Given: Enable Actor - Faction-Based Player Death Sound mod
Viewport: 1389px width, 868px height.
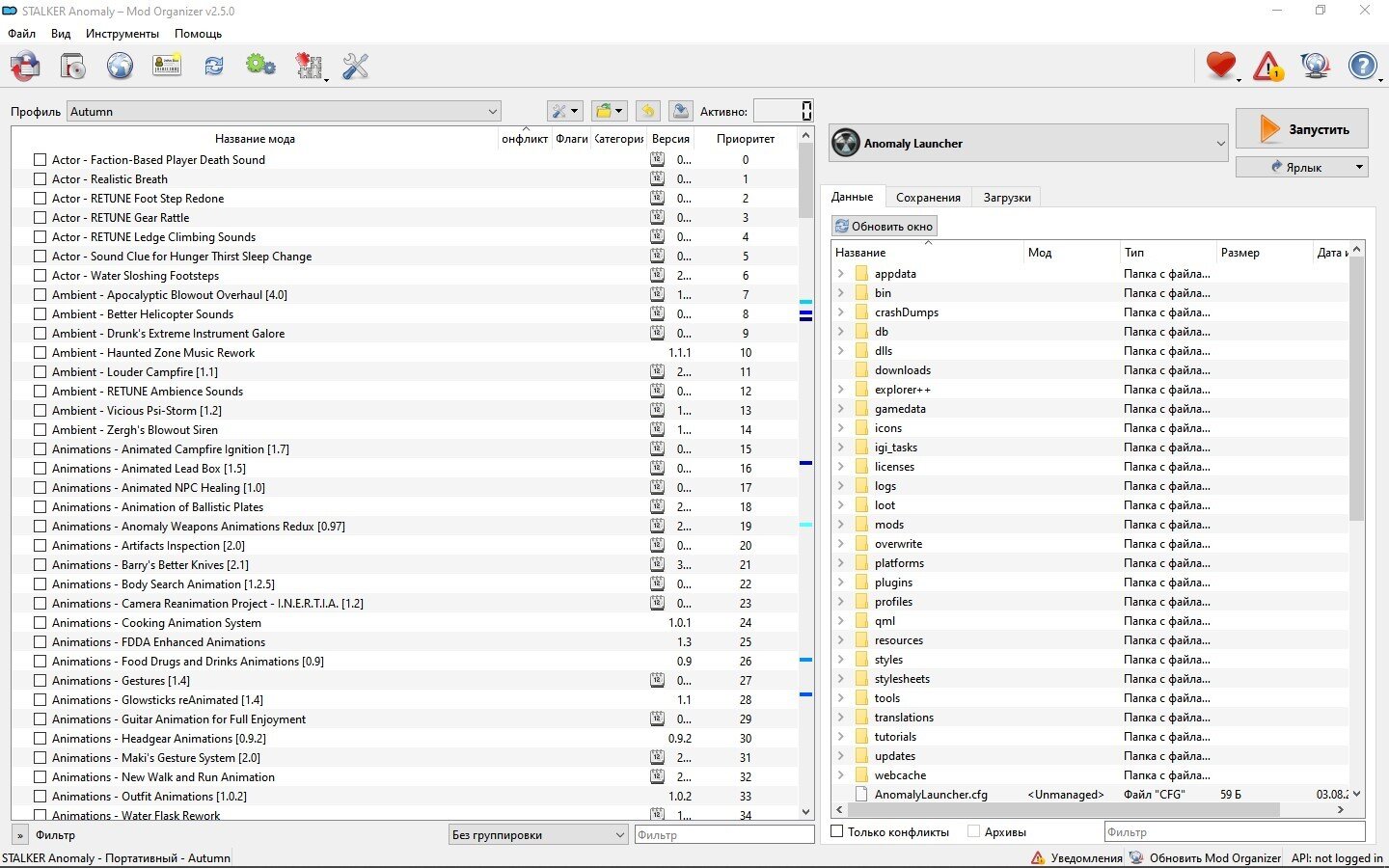Looking at the screenshot, I should point(40,159).
